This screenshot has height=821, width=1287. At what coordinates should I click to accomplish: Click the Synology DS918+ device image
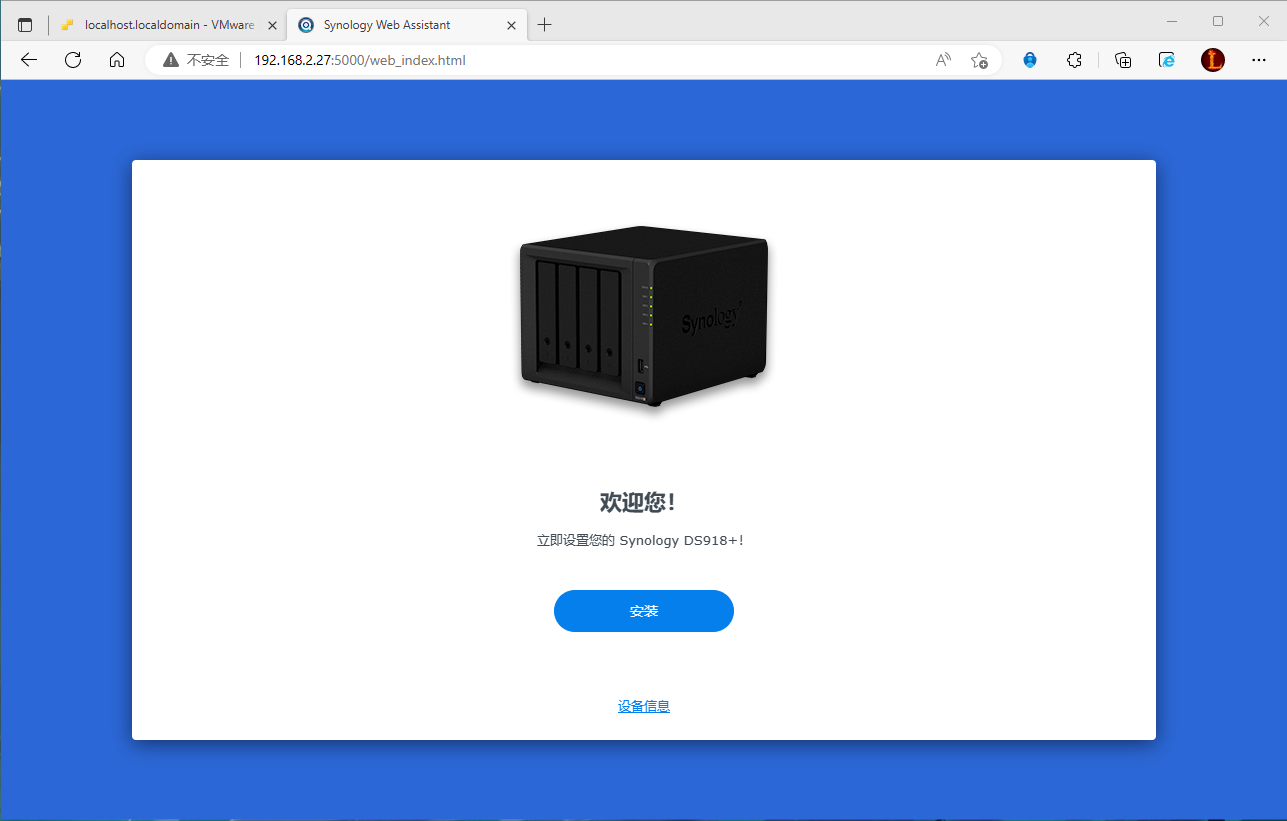644,318
